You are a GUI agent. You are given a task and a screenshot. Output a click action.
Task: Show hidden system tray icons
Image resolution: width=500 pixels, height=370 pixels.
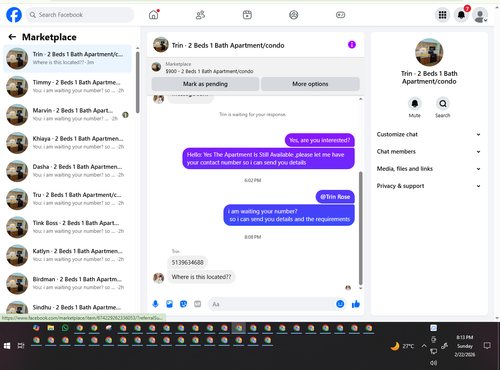tap(424, 346)
